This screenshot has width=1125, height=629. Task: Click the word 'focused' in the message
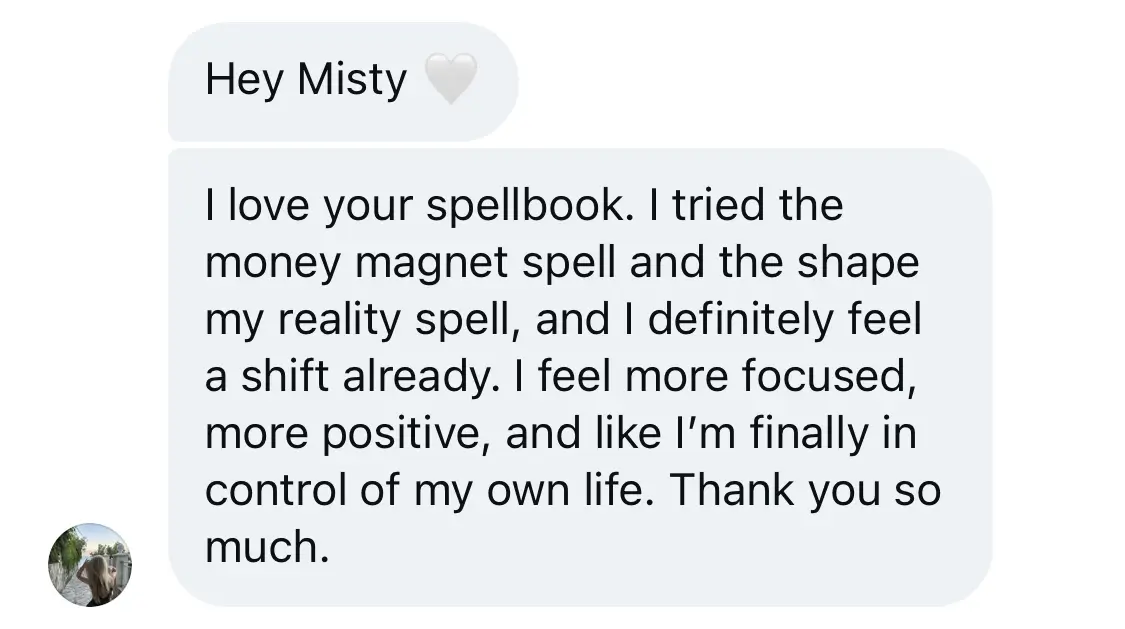(x=828, y=378)
